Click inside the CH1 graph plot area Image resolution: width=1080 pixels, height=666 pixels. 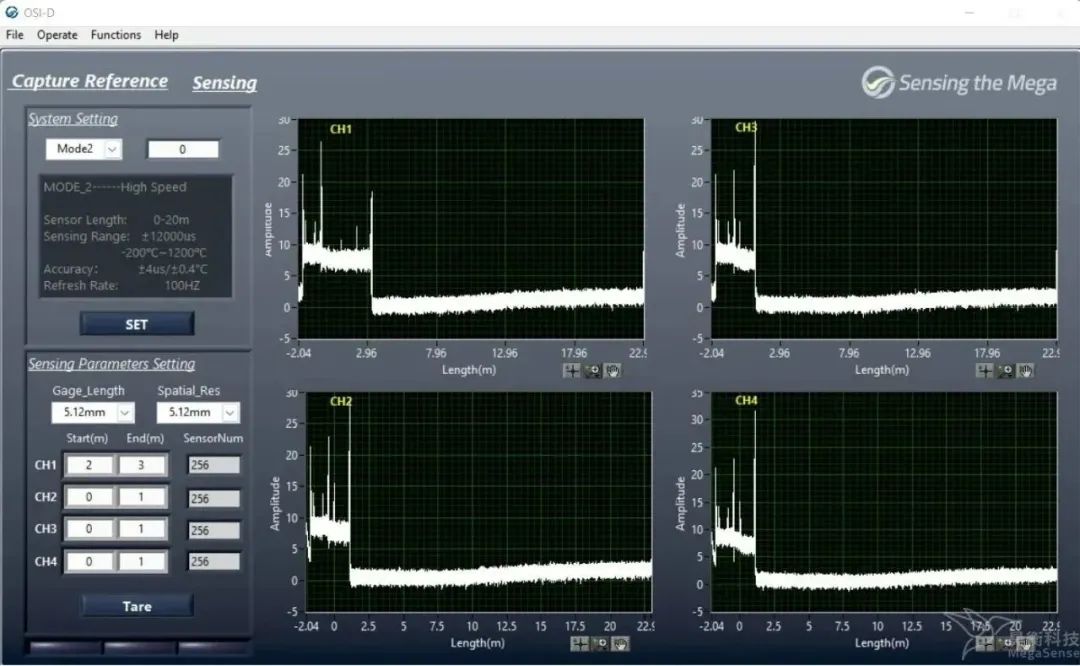[x=470, y=229]
